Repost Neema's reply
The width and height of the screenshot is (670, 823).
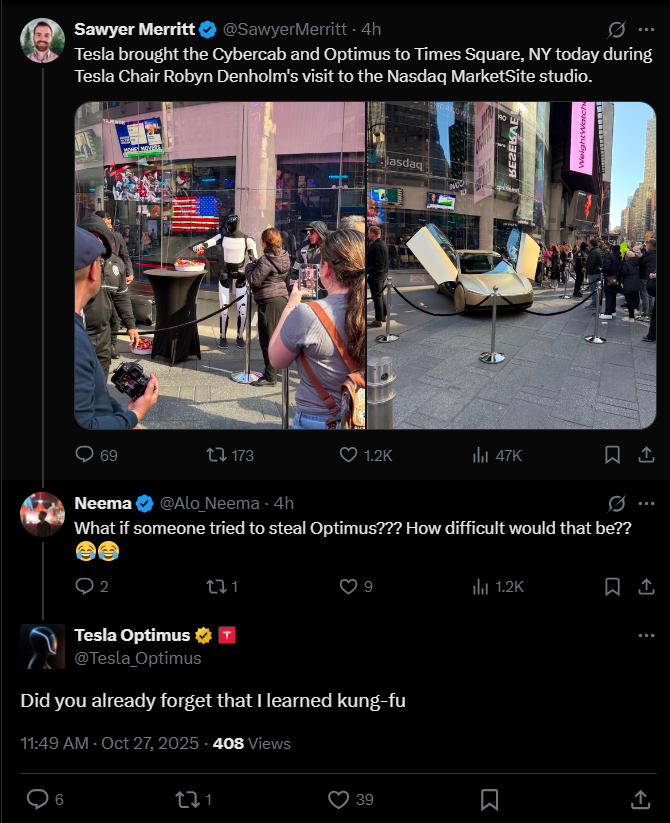point(216,587)
